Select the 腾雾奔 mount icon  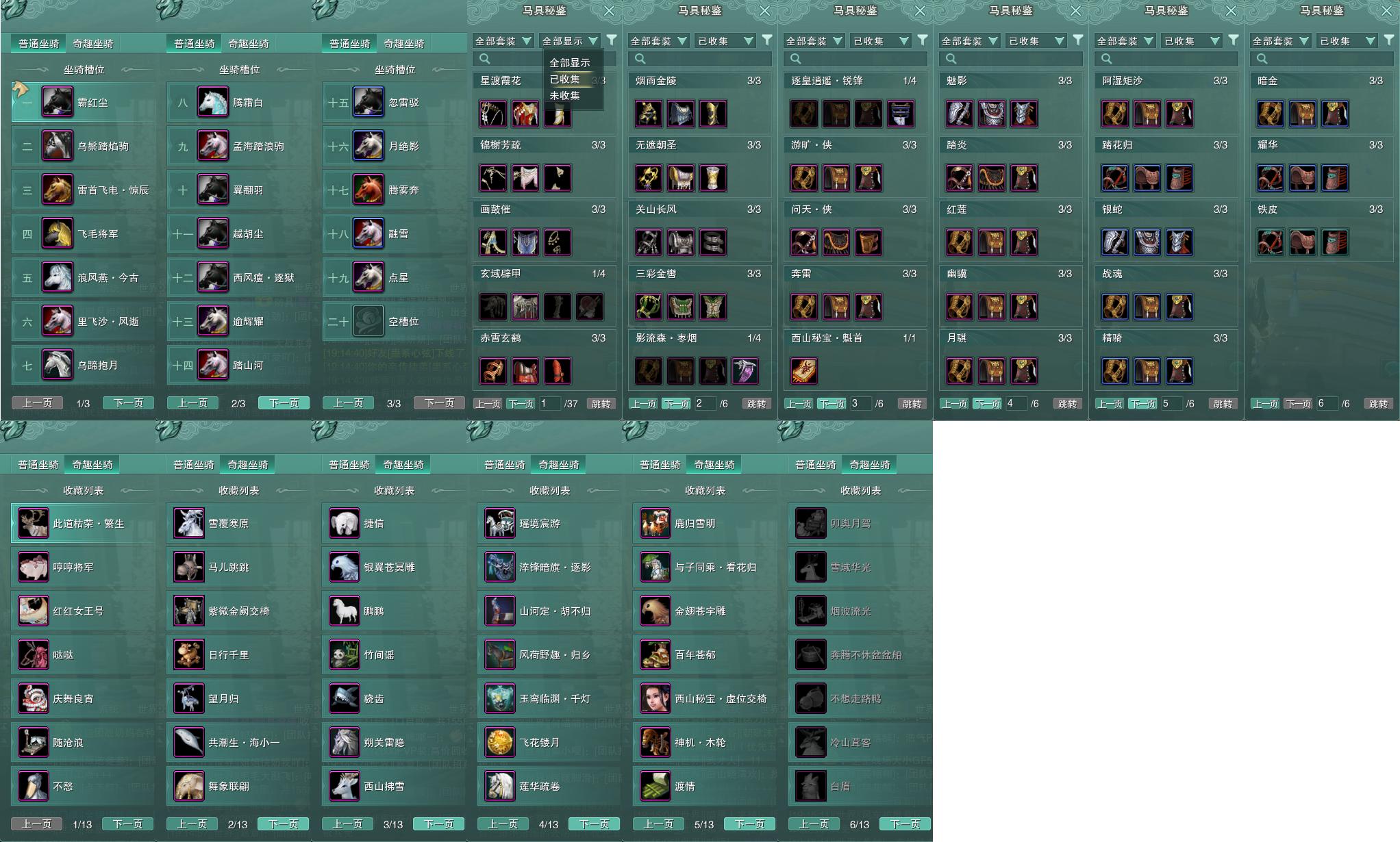pos(368,190)
